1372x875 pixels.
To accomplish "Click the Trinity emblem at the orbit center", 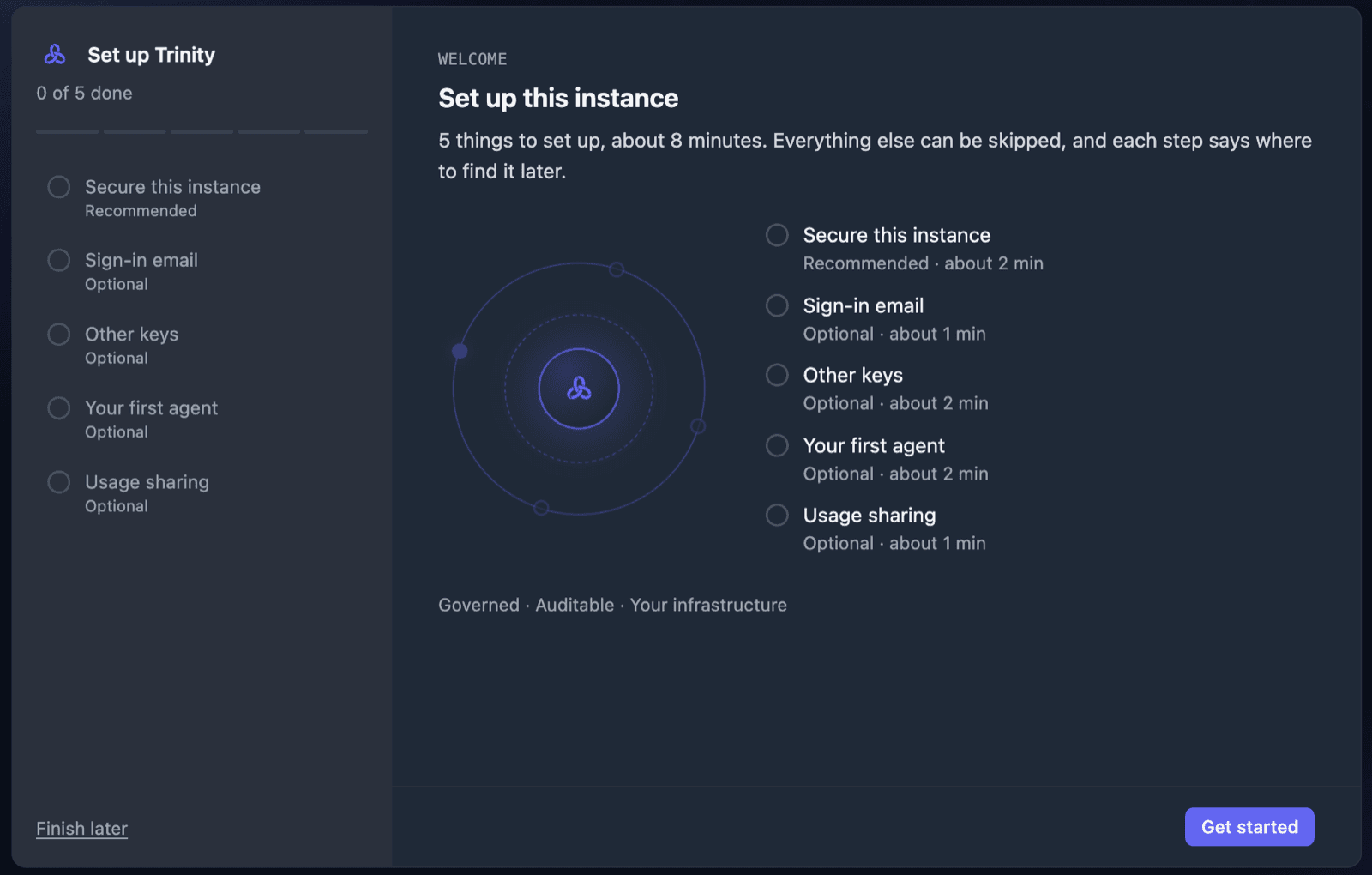I will pyautogui.click(x=579, y=389).
